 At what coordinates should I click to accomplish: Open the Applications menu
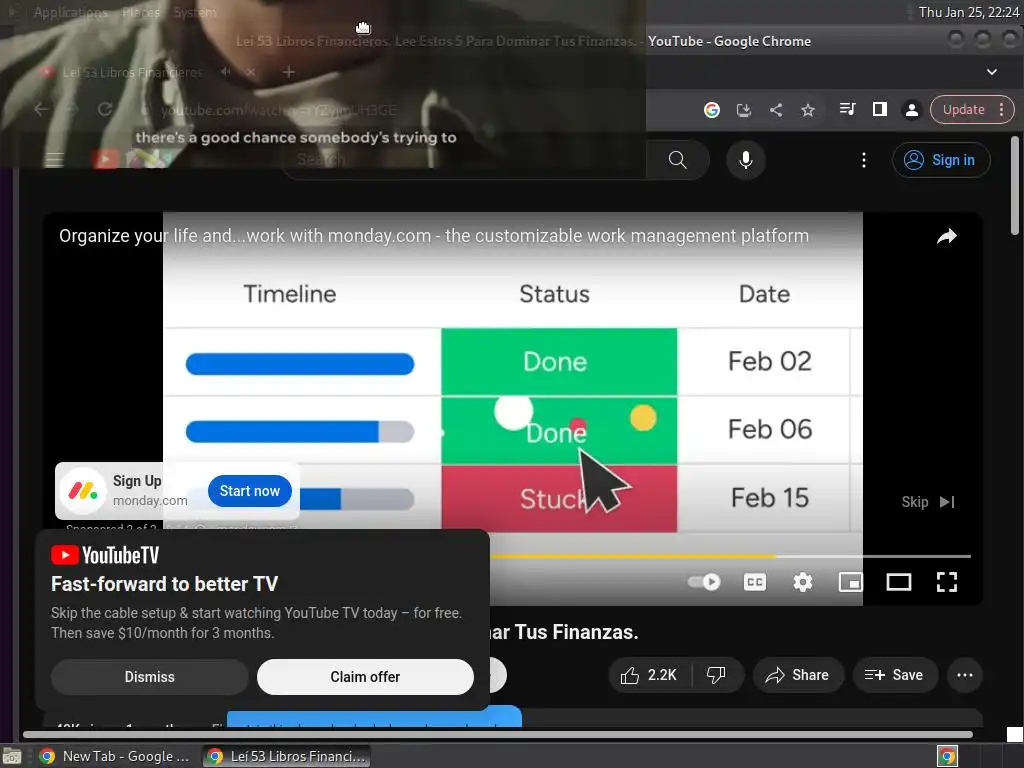point(71,12)
